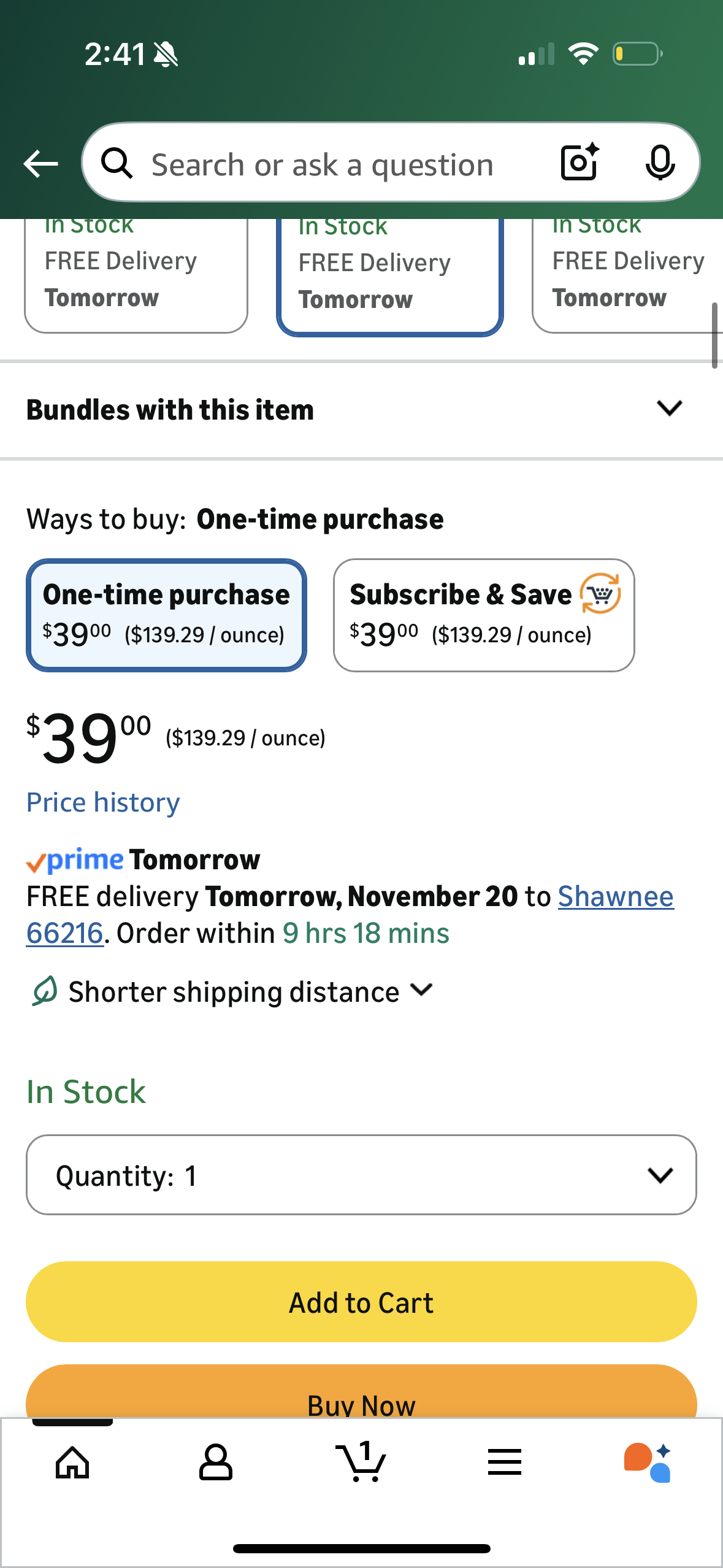
Task: Open the Quantity dropdown
Action: coord(361,1175)
